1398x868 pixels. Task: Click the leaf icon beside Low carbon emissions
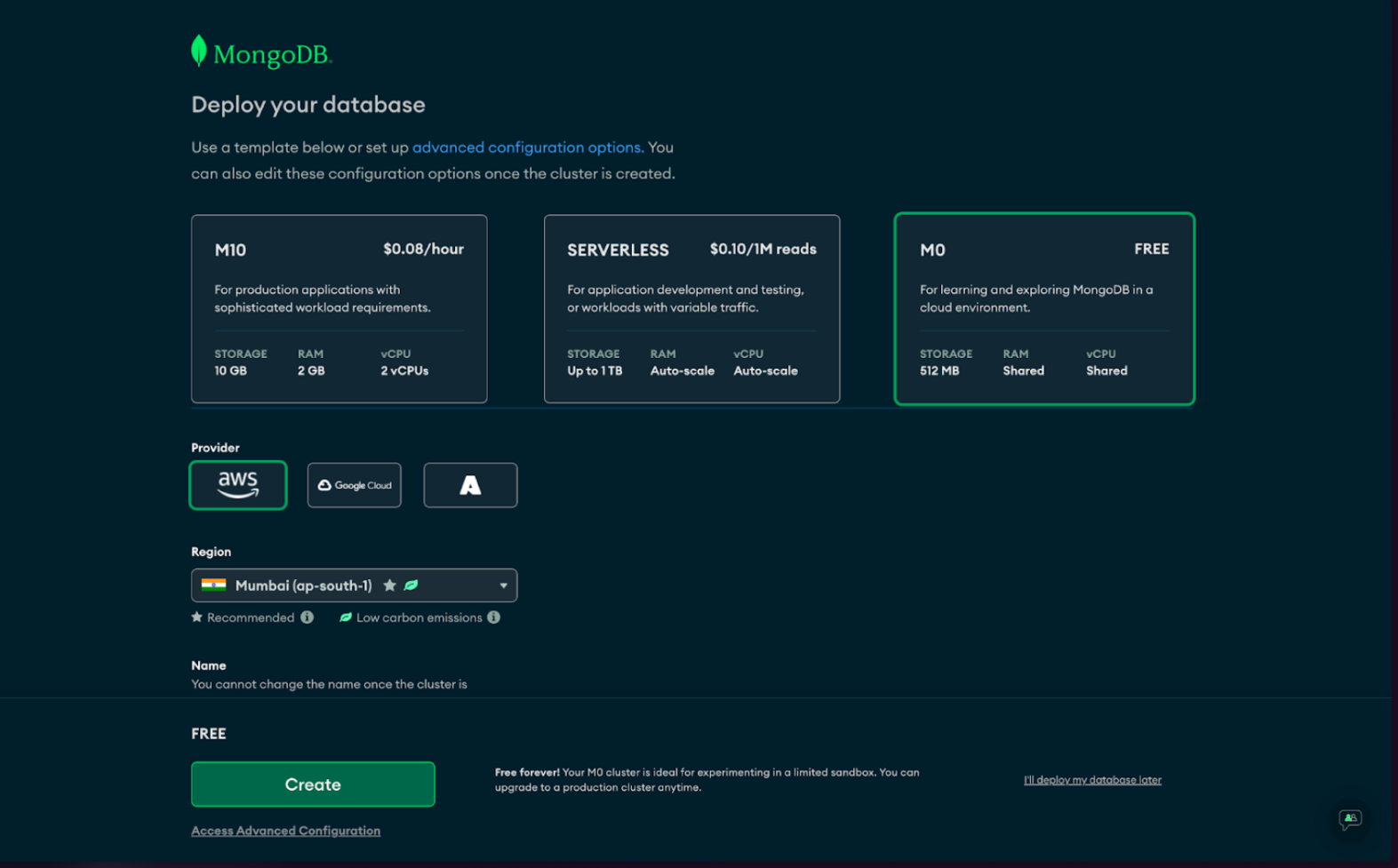click(346, 617)
